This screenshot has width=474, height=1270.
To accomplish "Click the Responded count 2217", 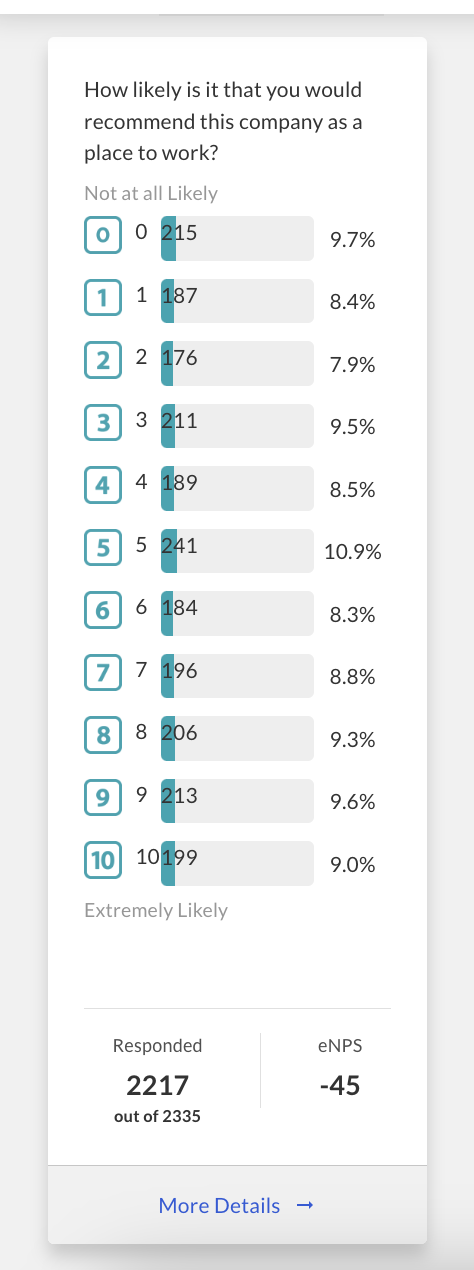I will [158, 1086].
